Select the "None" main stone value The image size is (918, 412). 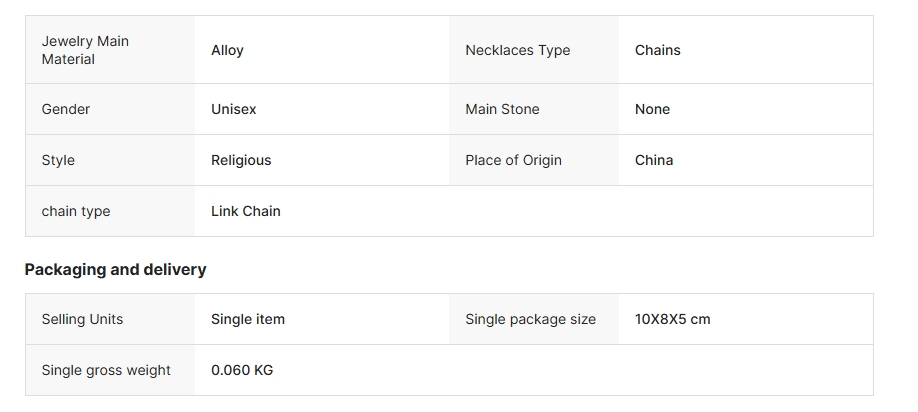click(x=652, y=109)
